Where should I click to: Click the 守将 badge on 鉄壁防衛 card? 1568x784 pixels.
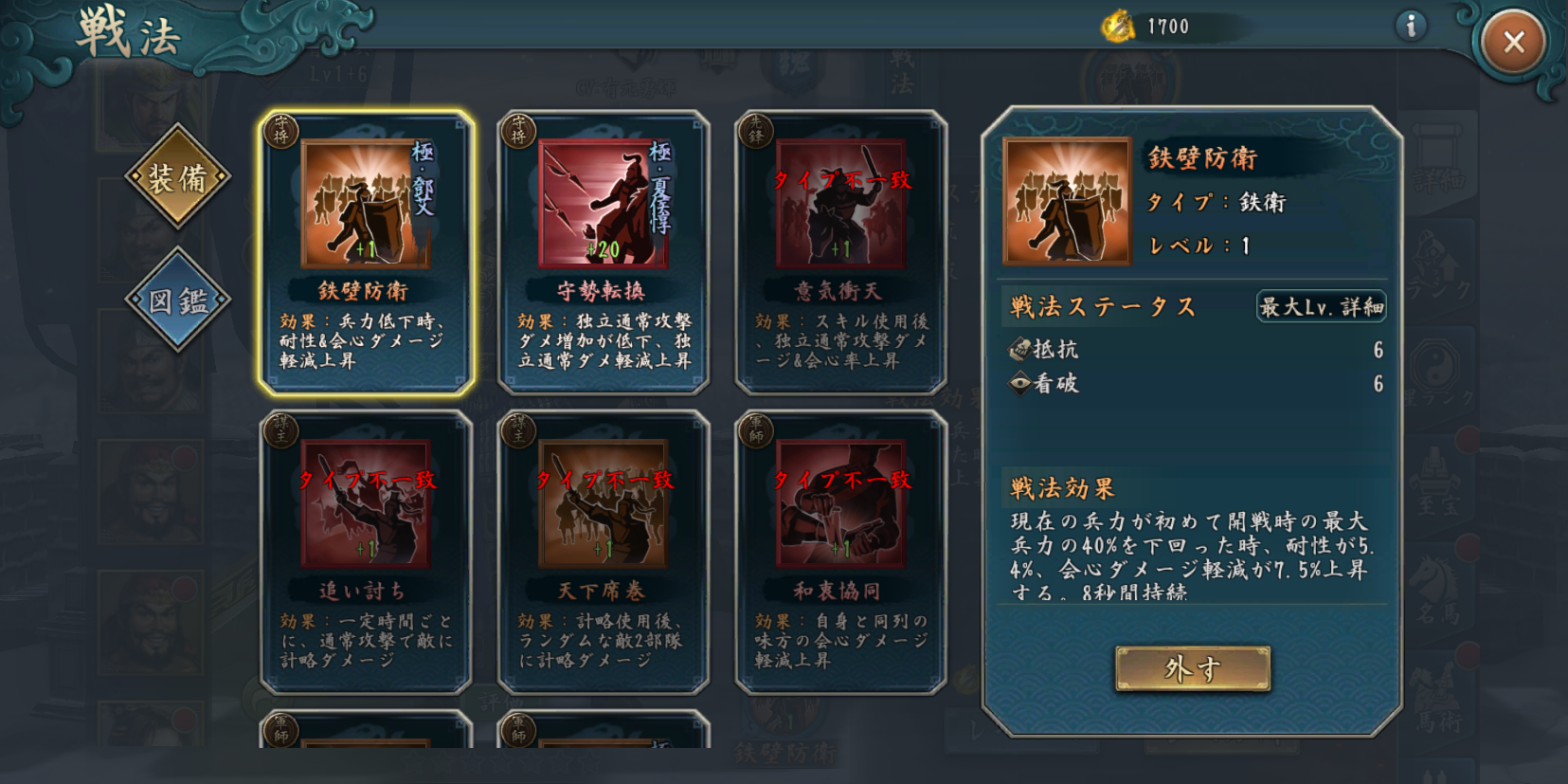[281, 131]
